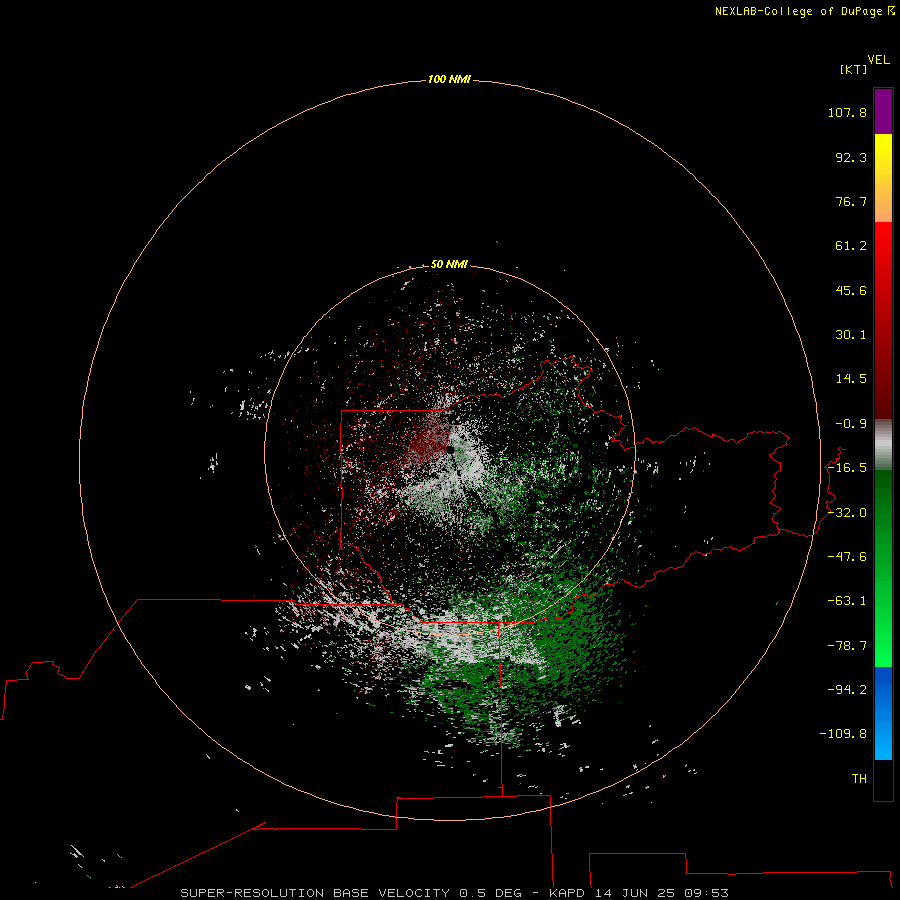Click the -16.5 scale value
Viewport: 900px width, 900px height.
[x=847, y=468]
